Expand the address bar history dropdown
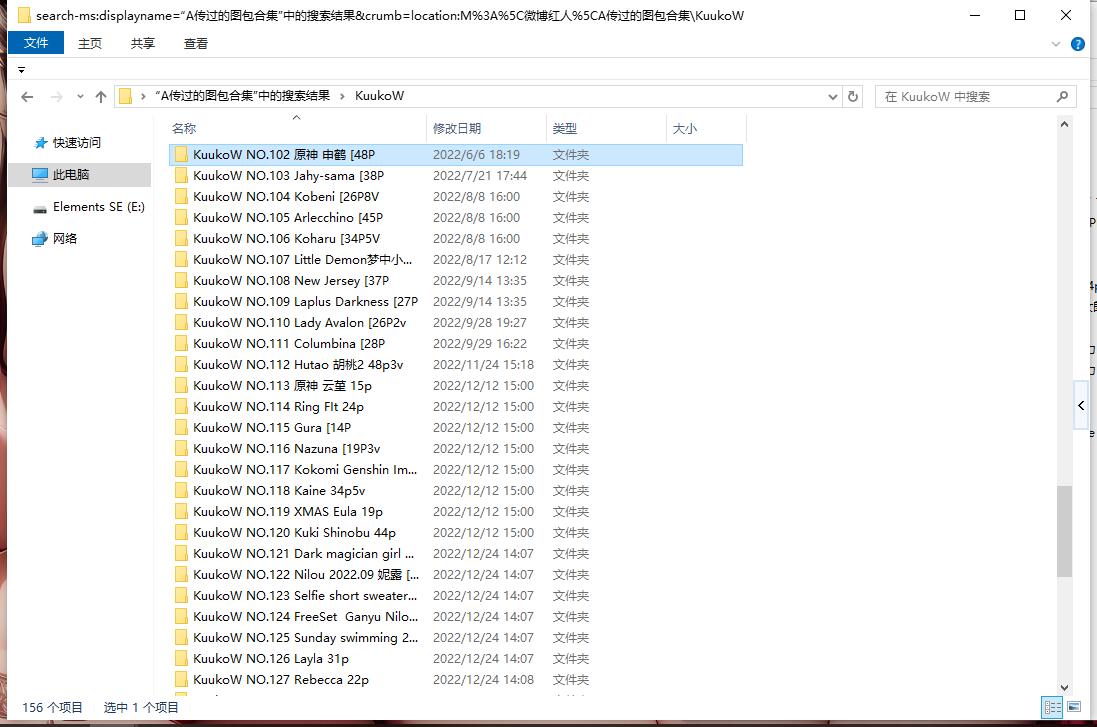Screen dimensions: 1097x727 click(x=833, y=97)
